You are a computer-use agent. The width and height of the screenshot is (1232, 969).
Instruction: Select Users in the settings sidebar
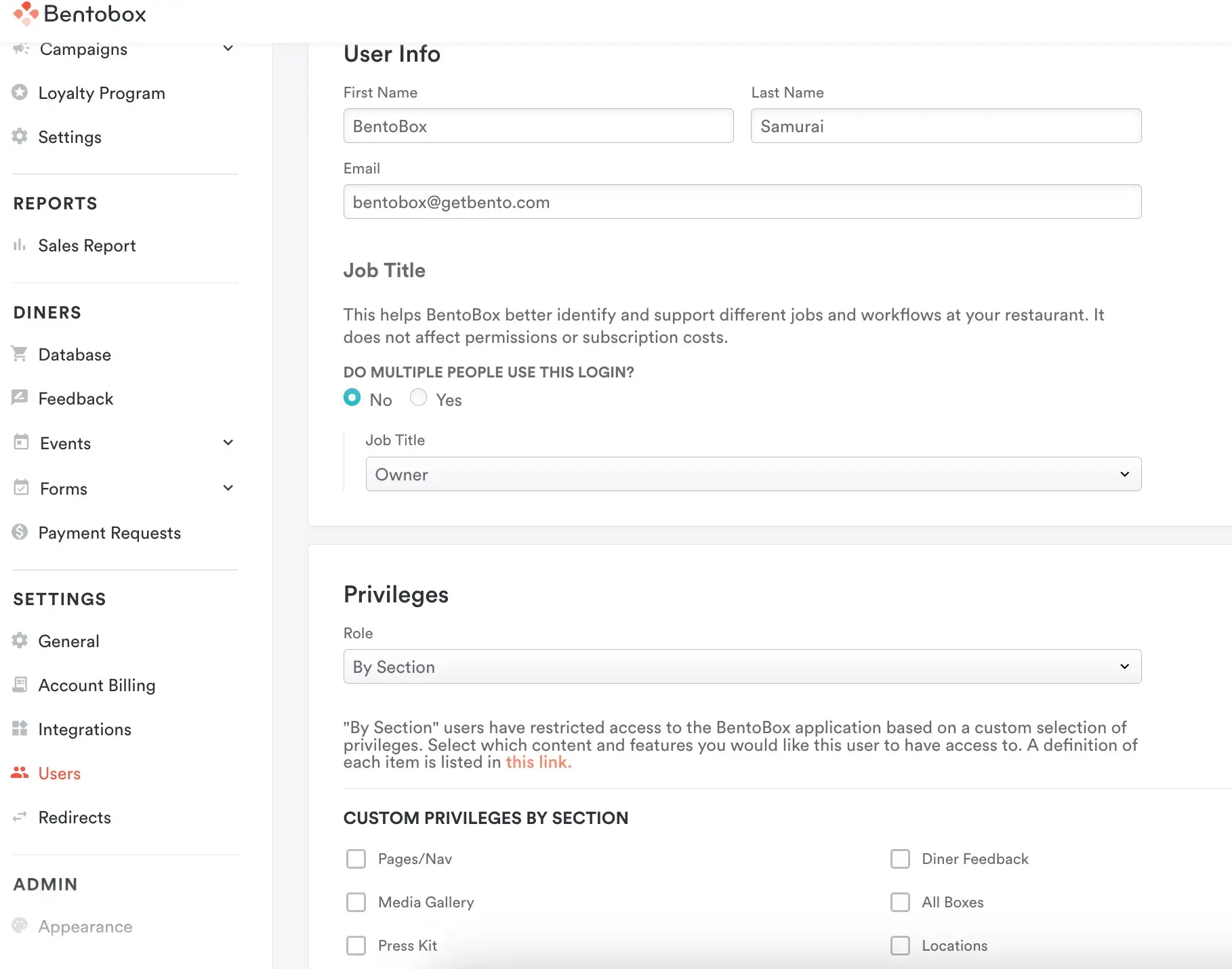point(60,773)
